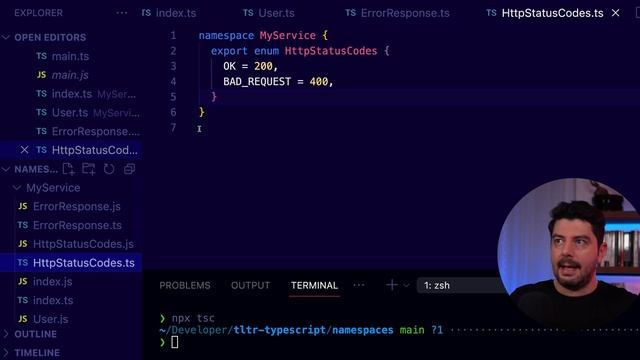Collapse all folders in explorer

click(x=129, y=169)
